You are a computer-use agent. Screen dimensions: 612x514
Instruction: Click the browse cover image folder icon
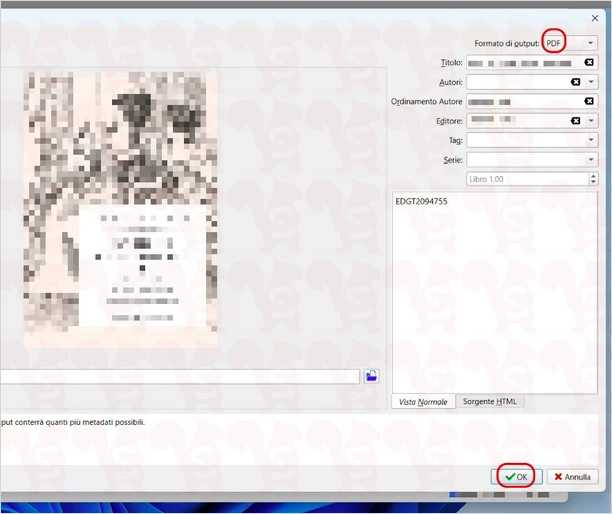click(371, 376)
